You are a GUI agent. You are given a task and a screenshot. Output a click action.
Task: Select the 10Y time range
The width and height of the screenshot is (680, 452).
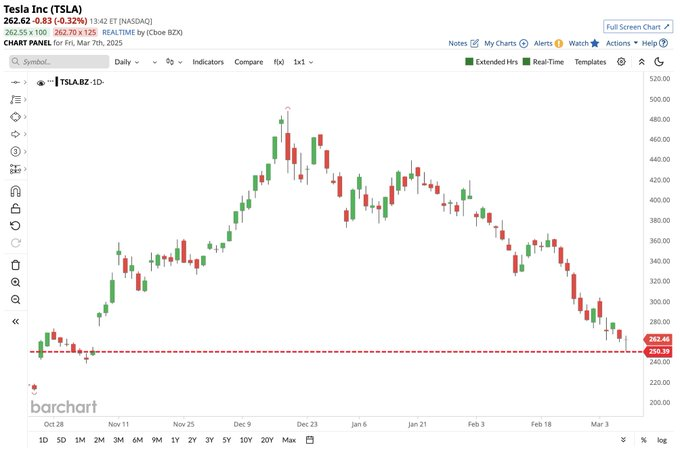[x=246, y=440]
